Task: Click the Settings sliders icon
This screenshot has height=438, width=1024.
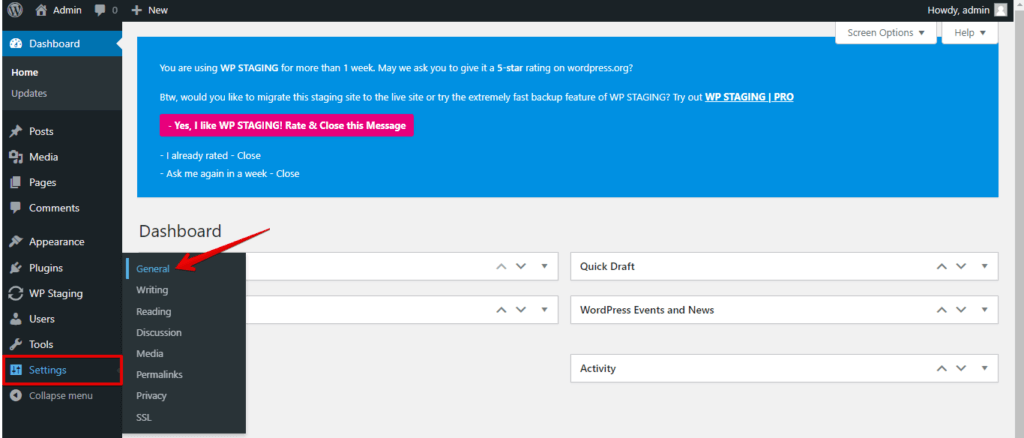Action: pos(17,370)
